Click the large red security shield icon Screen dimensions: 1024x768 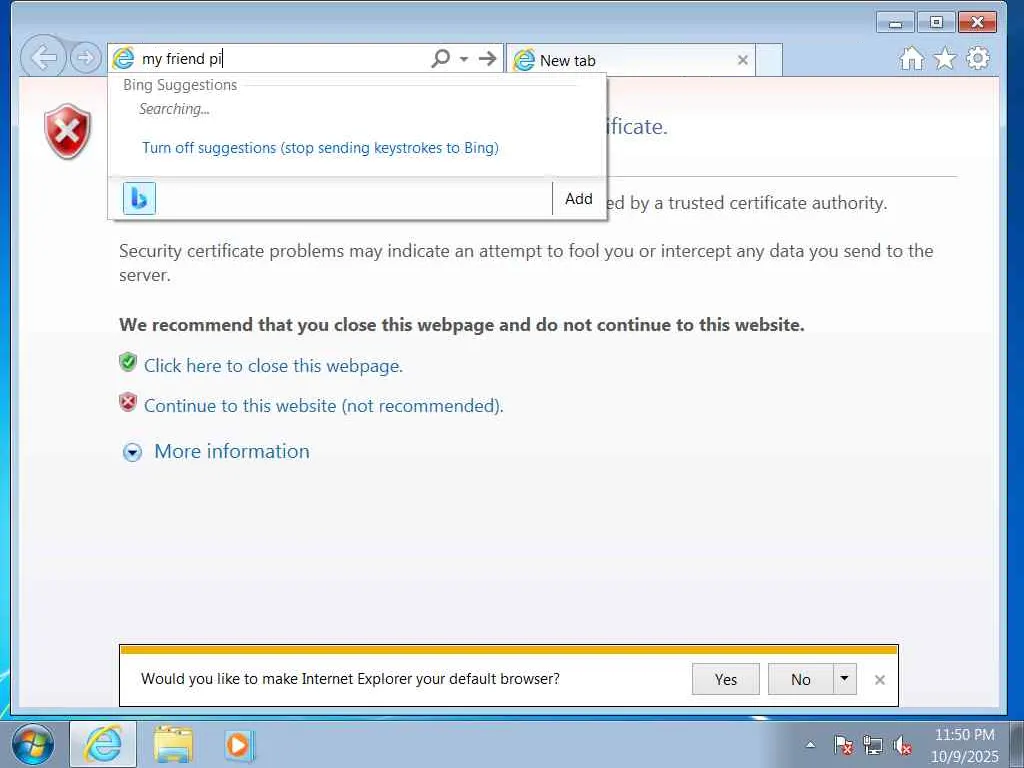coord(68,131)
